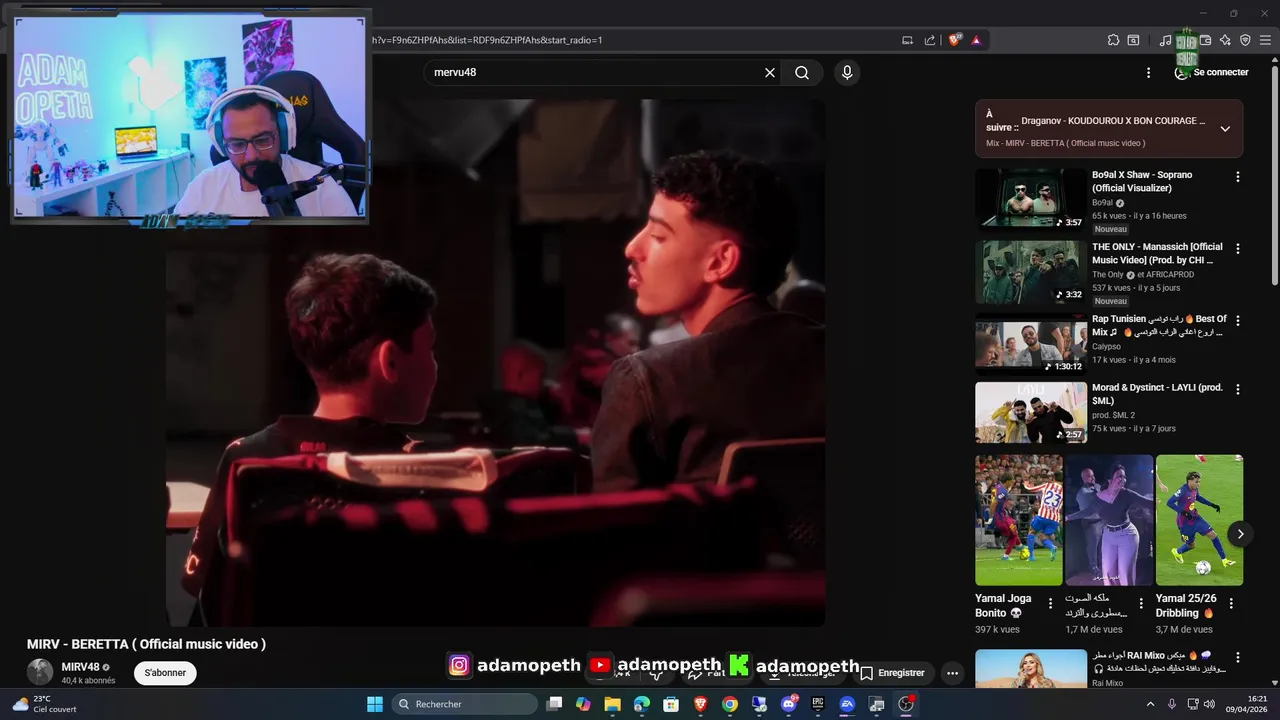
Task: Open MIRV48 channel avatar
Action: coord(40,672)
